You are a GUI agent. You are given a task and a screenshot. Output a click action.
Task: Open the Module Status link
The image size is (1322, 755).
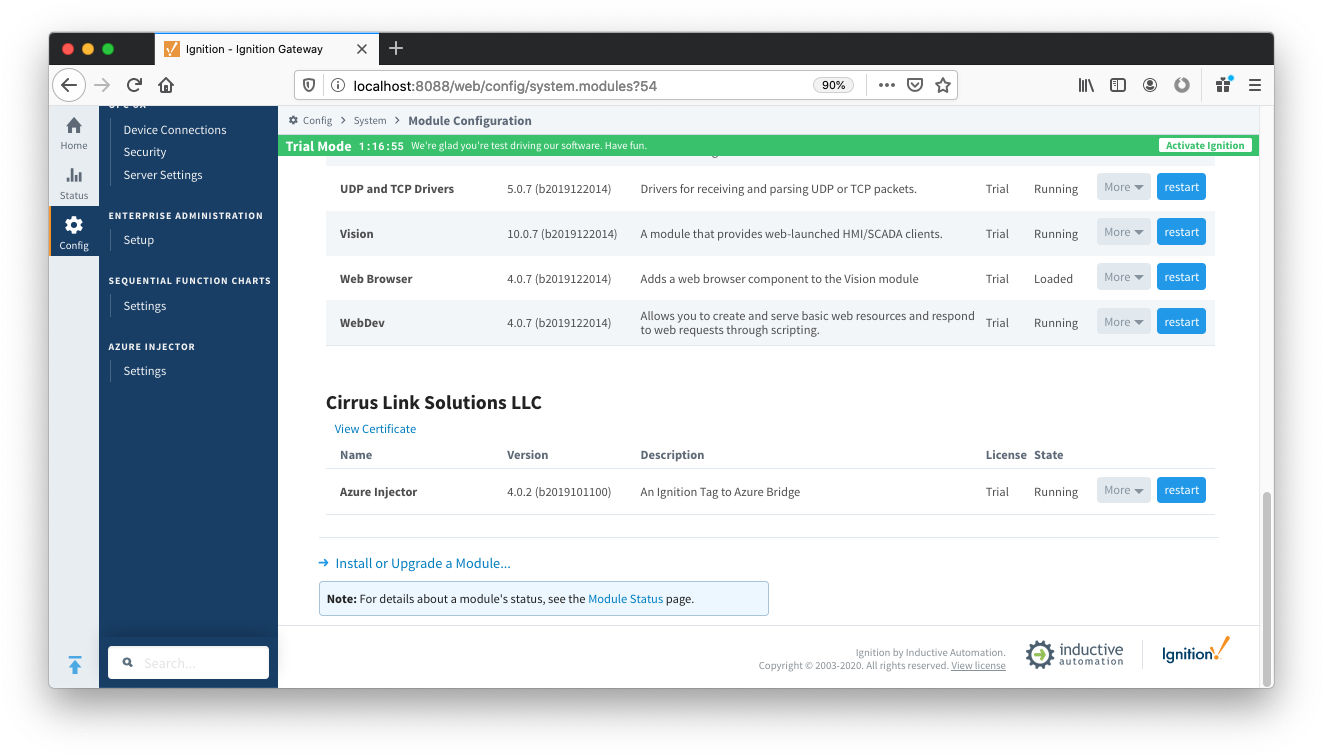pos(625,599)
